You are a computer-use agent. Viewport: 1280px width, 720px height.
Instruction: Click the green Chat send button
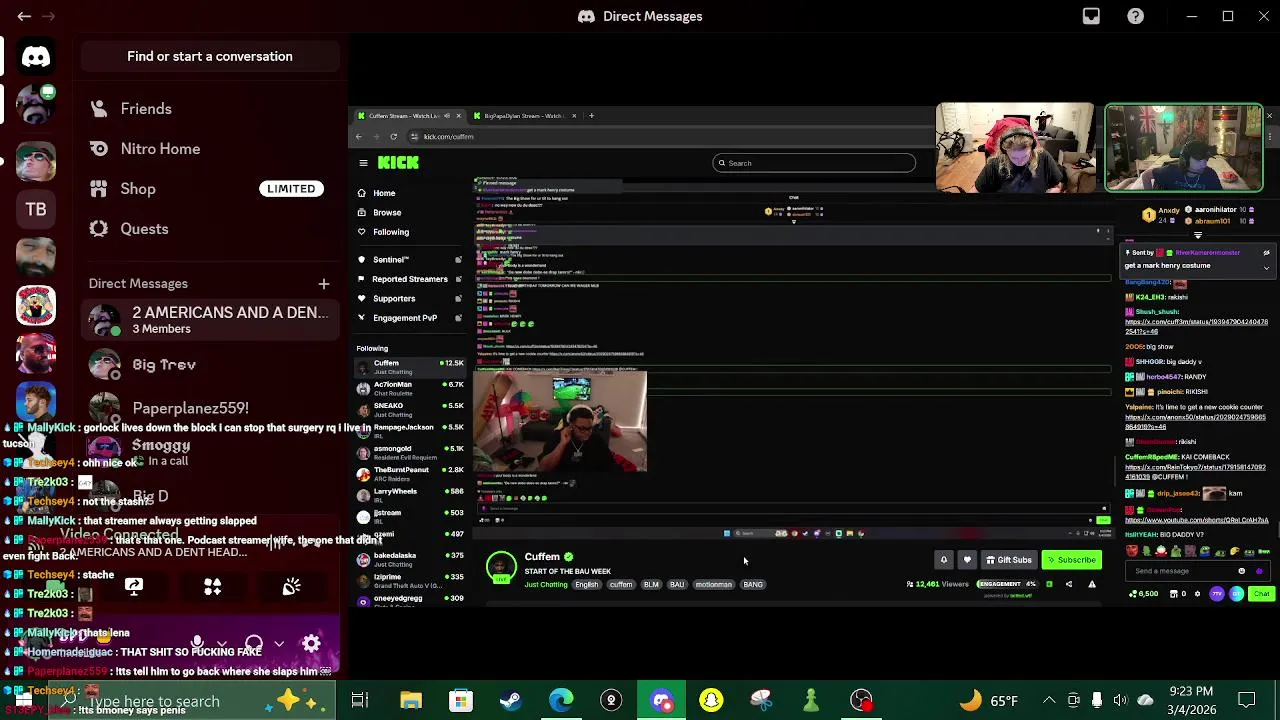pos(1262,594)
